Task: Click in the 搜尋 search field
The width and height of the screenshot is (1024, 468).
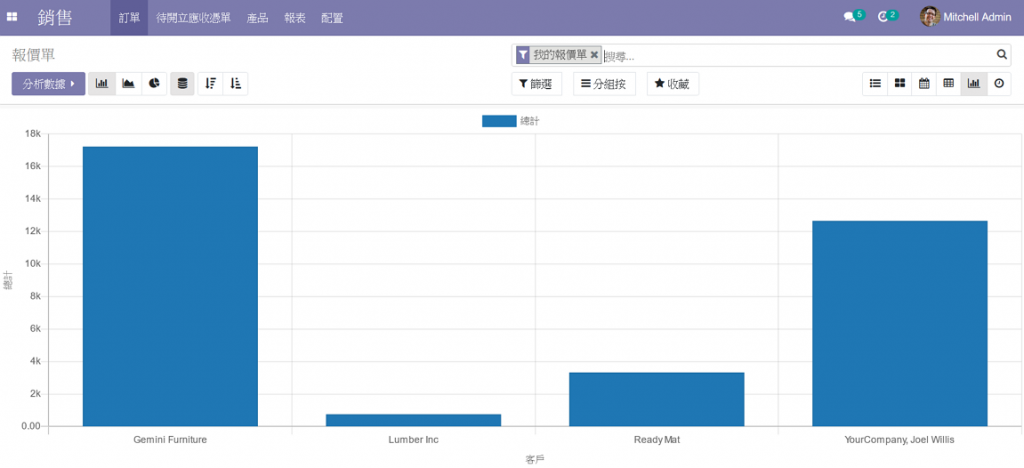Action: tap(797, 55)
